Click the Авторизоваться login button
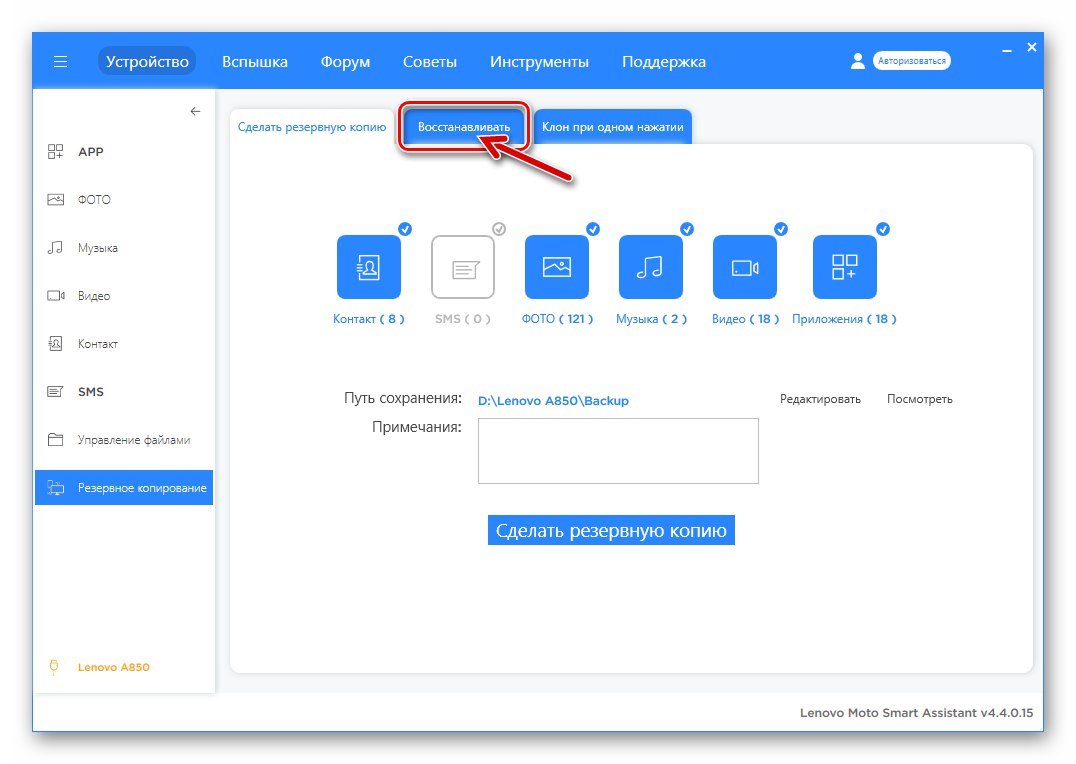The width and height of the screenshot is (1076, 764). click(x=911, y=61)
